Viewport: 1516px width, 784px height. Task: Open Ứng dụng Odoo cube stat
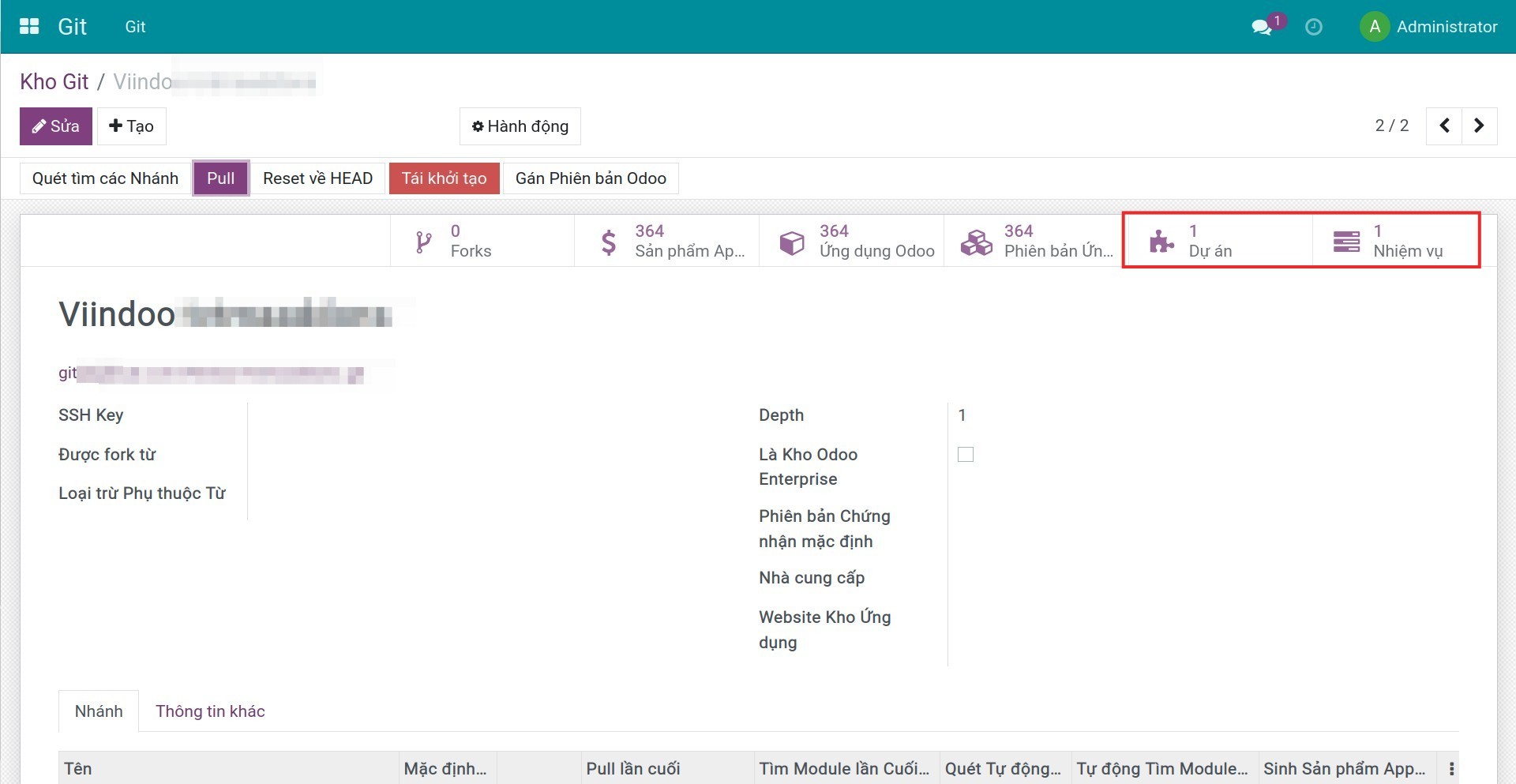click(x=851, y=241)
